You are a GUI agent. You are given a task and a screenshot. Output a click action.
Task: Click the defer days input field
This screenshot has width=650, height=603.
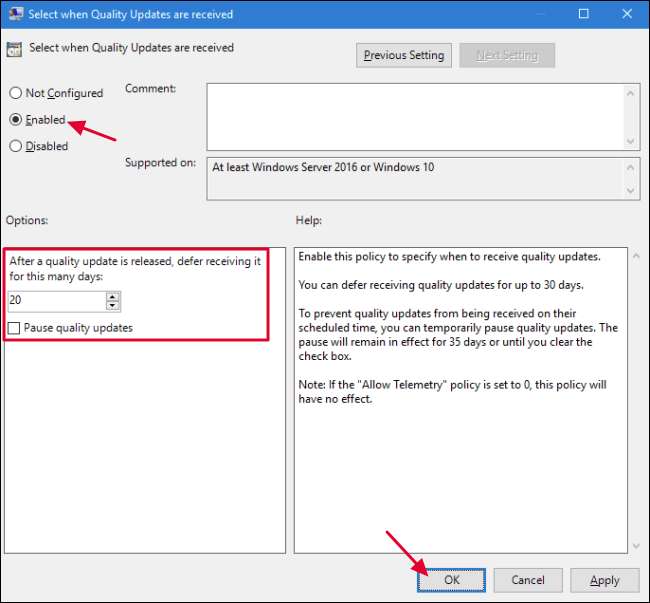[57, 301]
